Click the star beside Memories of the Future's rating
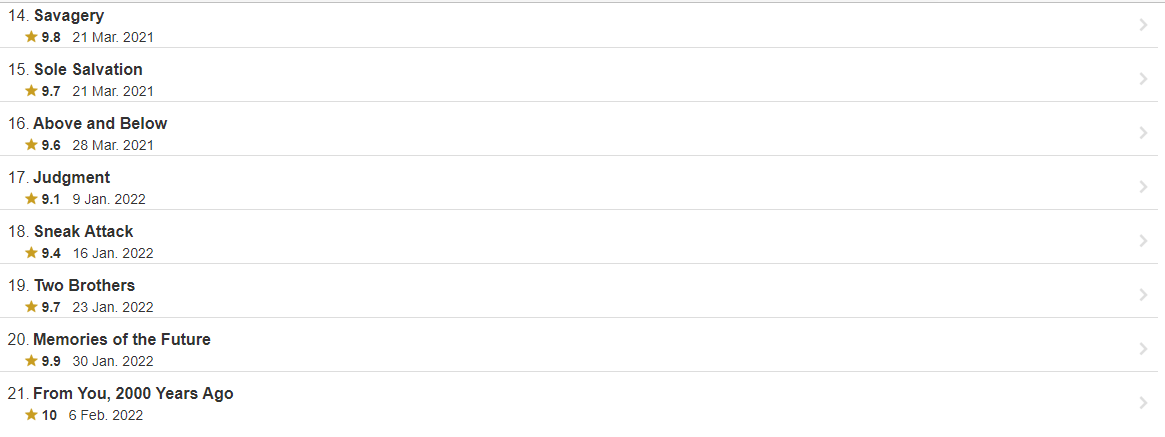This screenshot has height=437, width=1165. coord(31,361)
